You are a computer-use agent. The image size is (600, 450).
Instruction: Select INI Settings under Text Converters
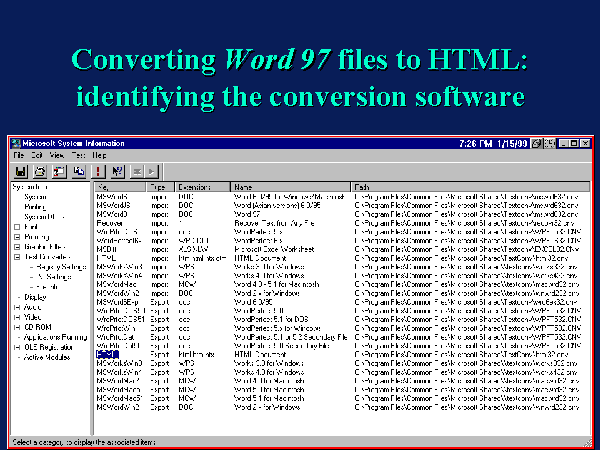point(54,277)
